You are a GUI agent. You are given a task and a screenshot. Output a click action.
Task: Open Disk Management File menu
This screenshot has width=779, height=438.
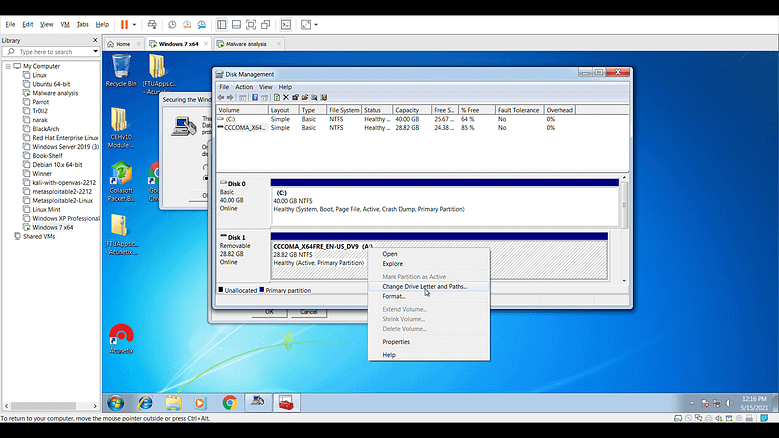(x=224, y=87)
